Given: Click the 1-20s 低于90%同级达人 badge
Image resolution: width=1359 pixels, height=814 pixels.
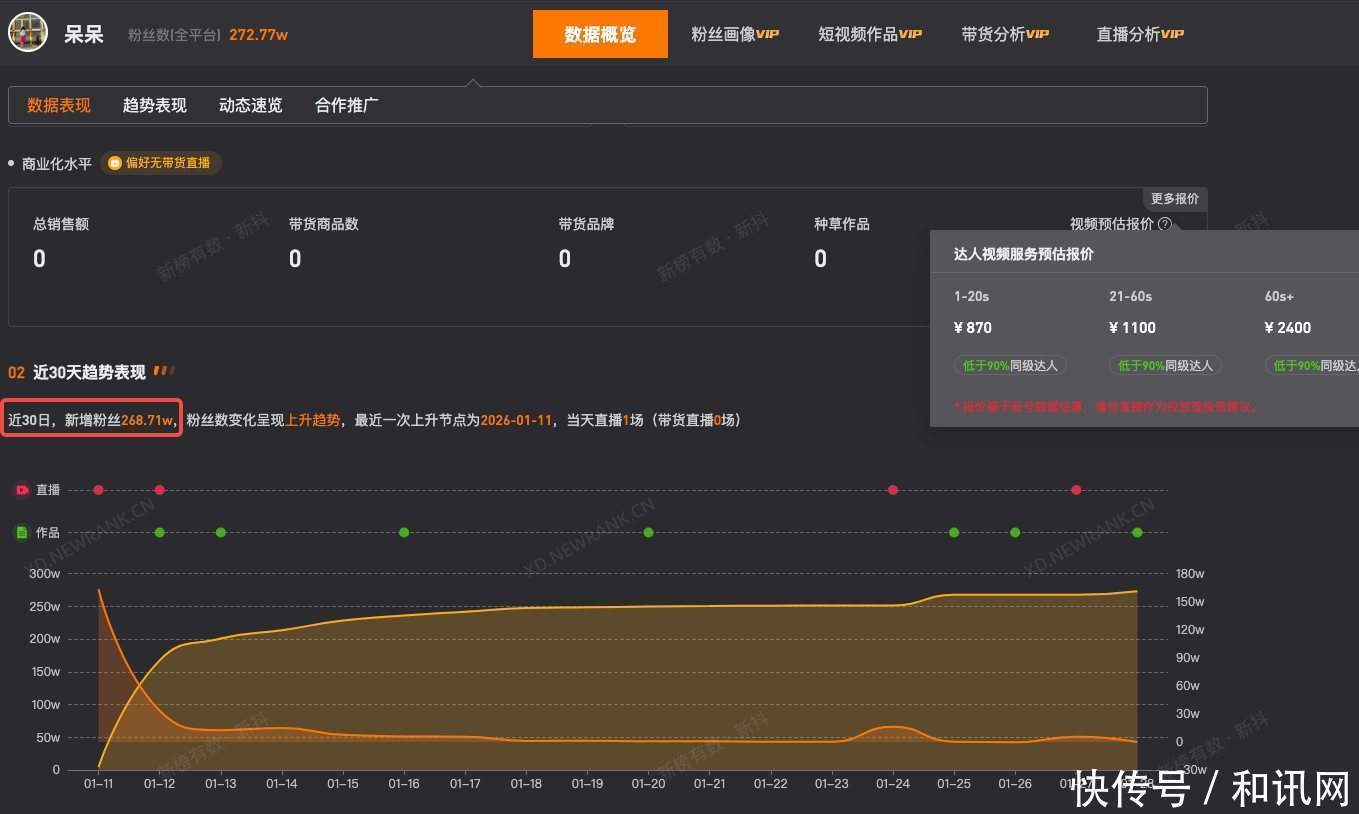Looking at the screenshot, I should click(1010, 366).
